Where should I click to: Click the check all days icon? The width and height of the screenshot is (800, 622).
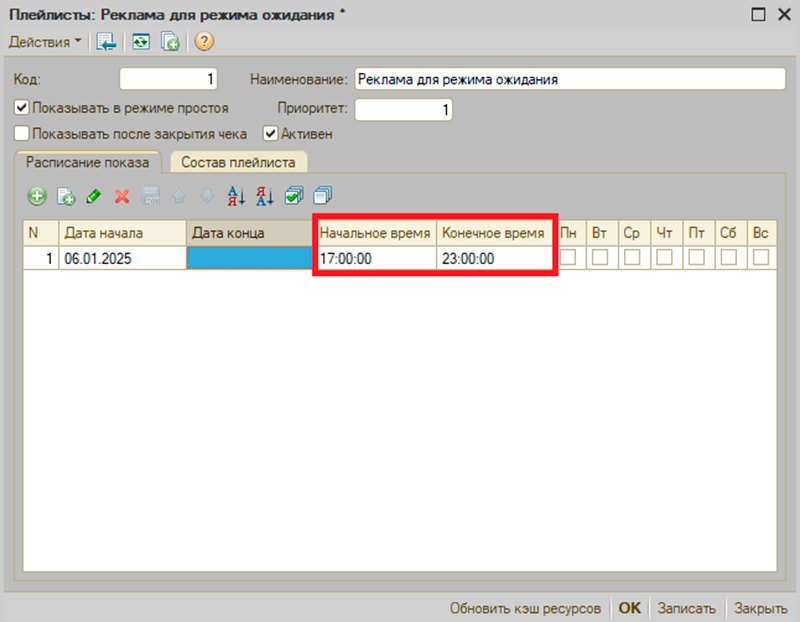[x=294, y=196]
